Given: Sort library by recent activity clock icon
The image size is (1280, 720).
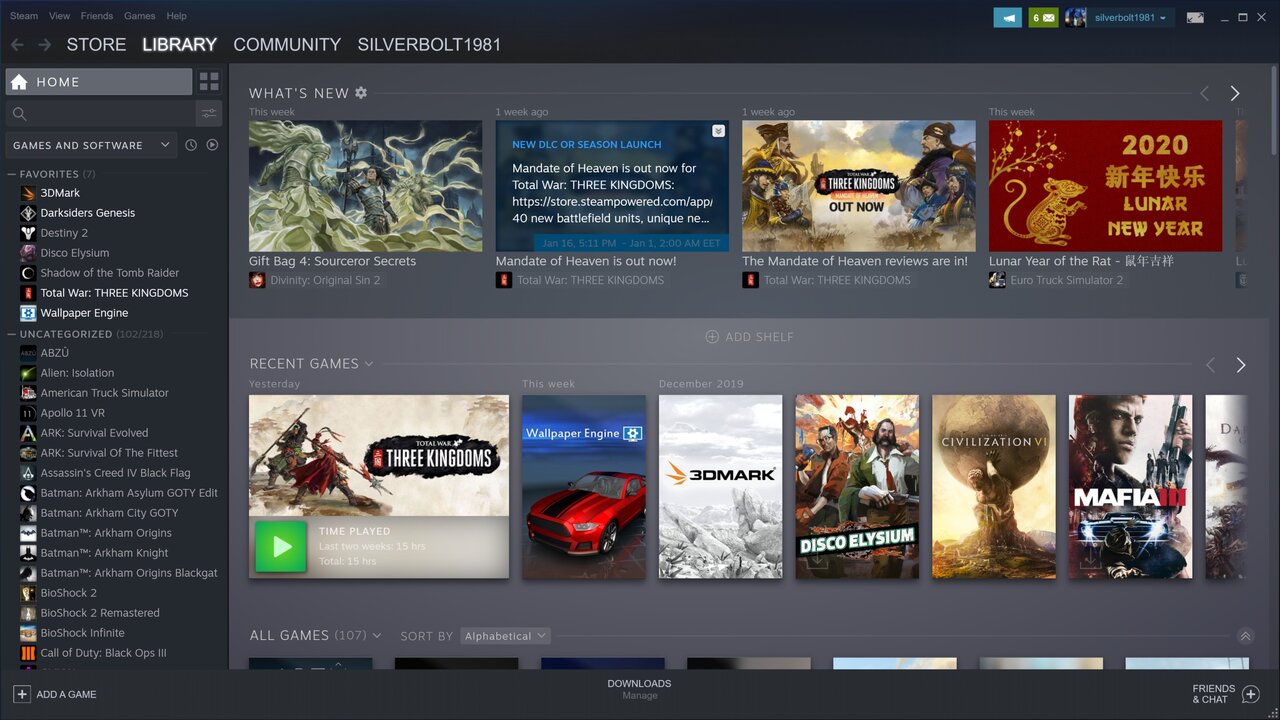Looking at the screenshot, I should [191, 145].
